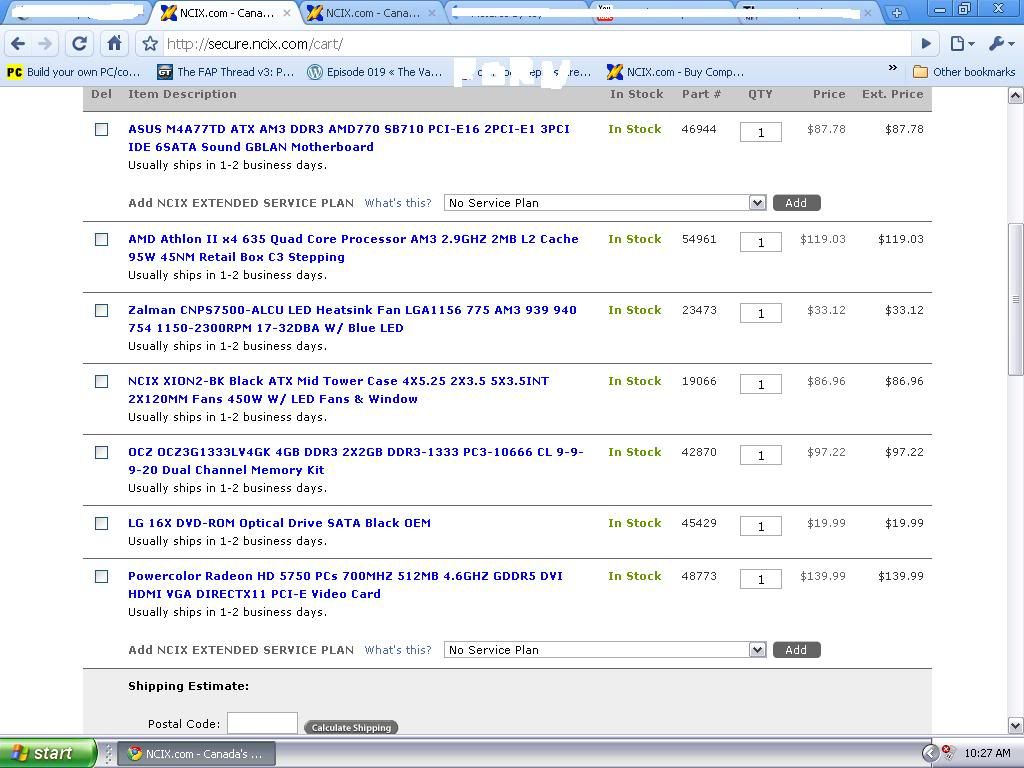Open a new tab with plus button

(x=896, y=13)
